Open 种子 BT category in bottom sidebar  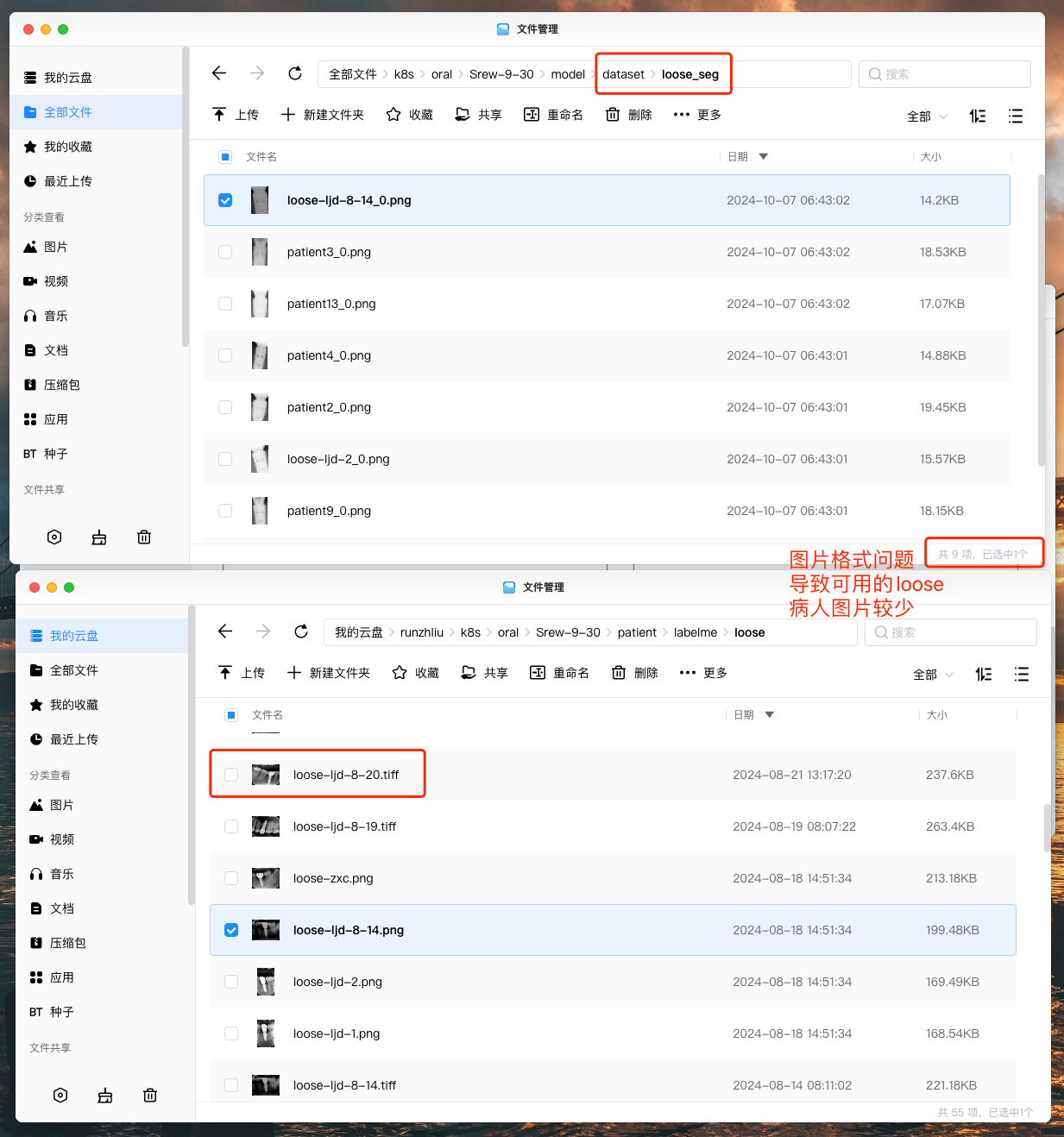tap(102, 1012)
